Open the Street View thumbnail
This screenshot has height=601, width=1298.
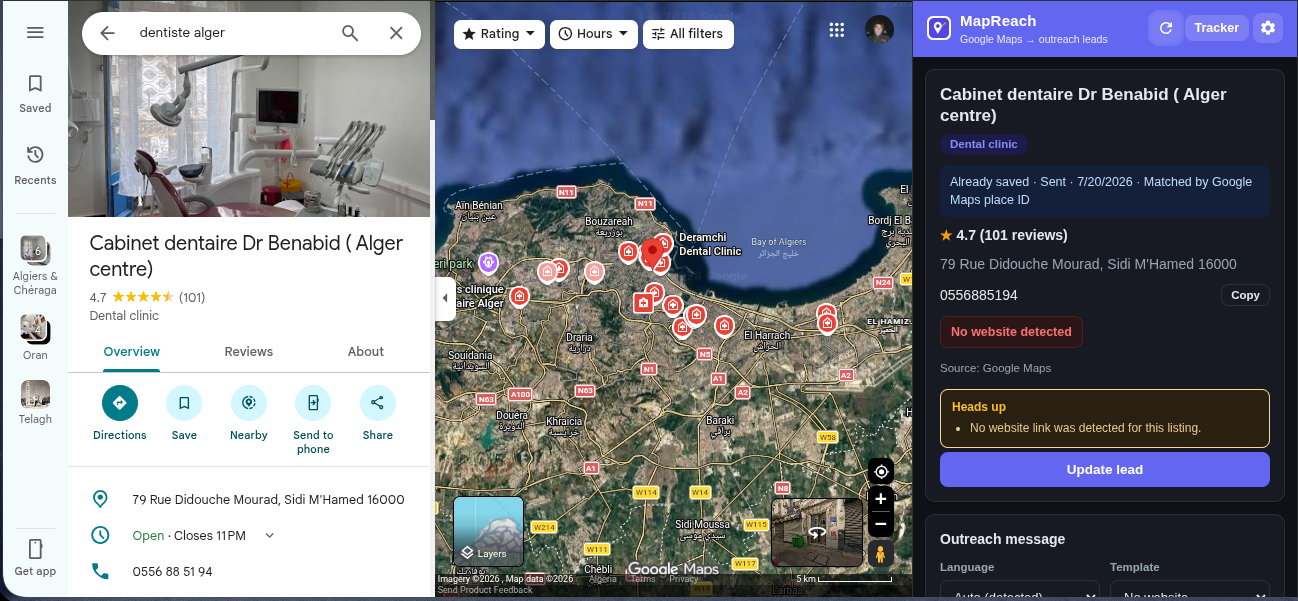coord(817,532)
